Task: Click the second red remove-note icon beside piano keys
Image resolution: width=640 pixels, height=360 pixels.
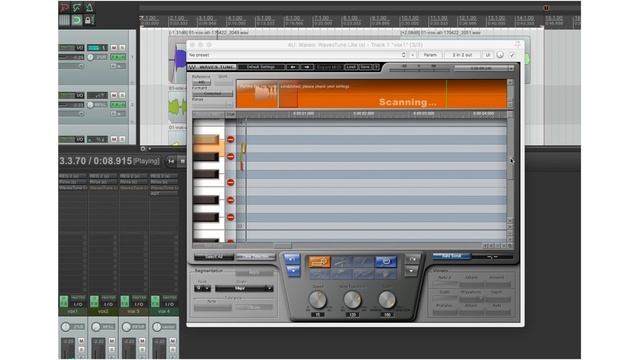Action: pos(231,156)
